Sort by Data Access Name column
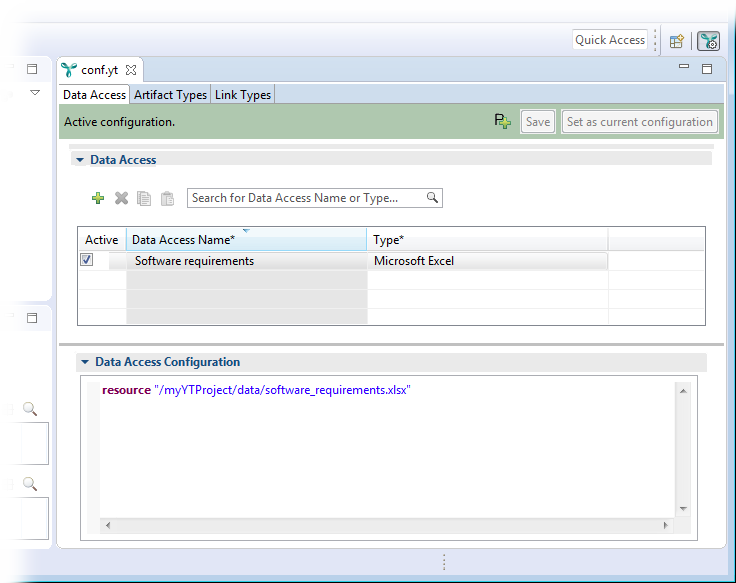 tap(246, 240)
